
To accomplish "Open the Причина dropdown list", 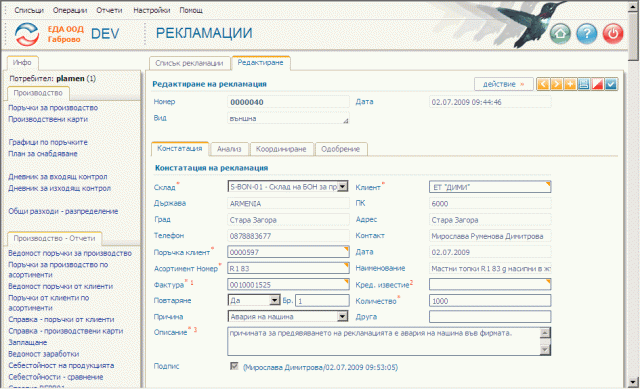I will point(343,316).
